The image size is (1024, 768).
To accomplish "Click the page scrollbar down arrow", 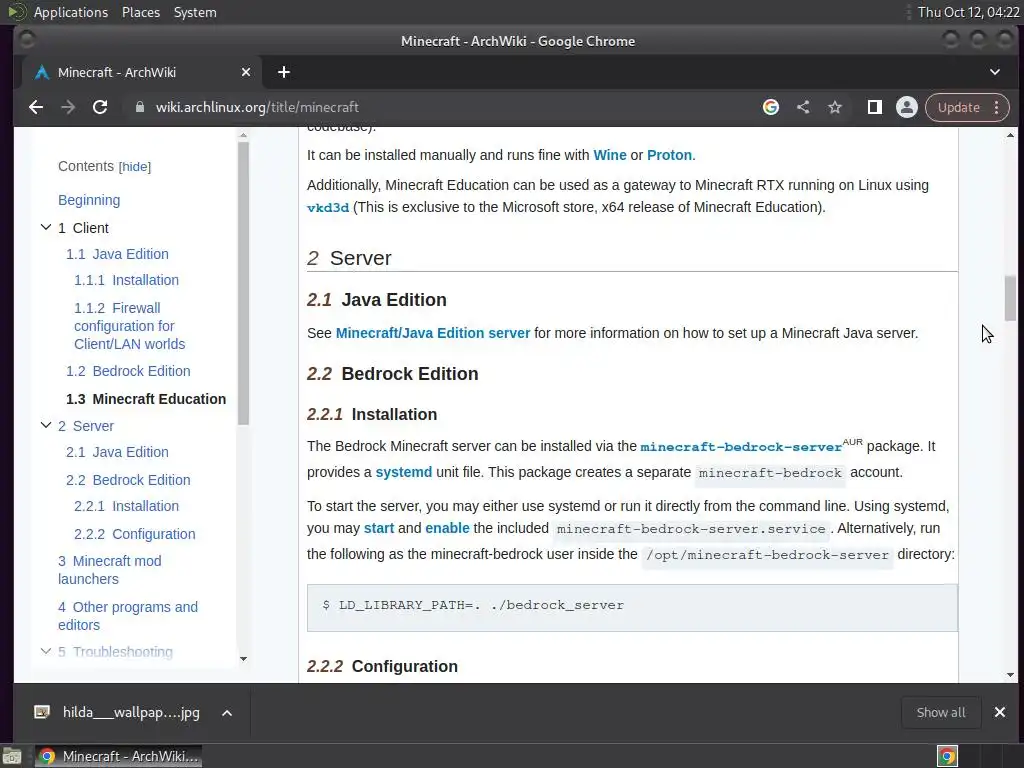I will [1010, 675].
